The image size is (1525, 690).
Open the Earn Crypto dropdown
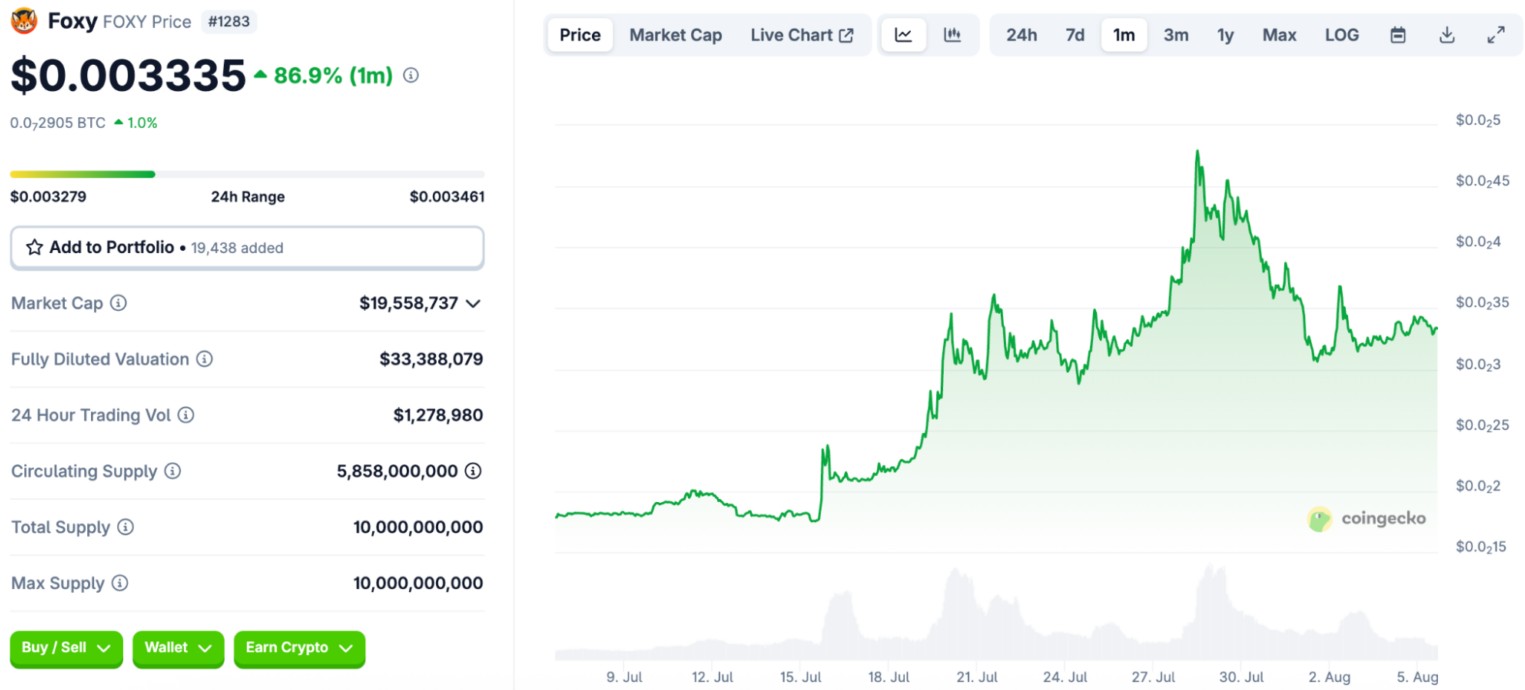(299, 648)
